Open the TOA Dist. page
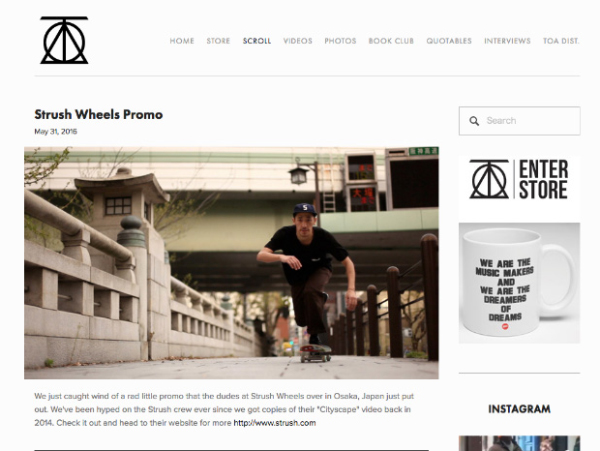The image size is (600, 451). pyautogui.click(x=561, y=41)
